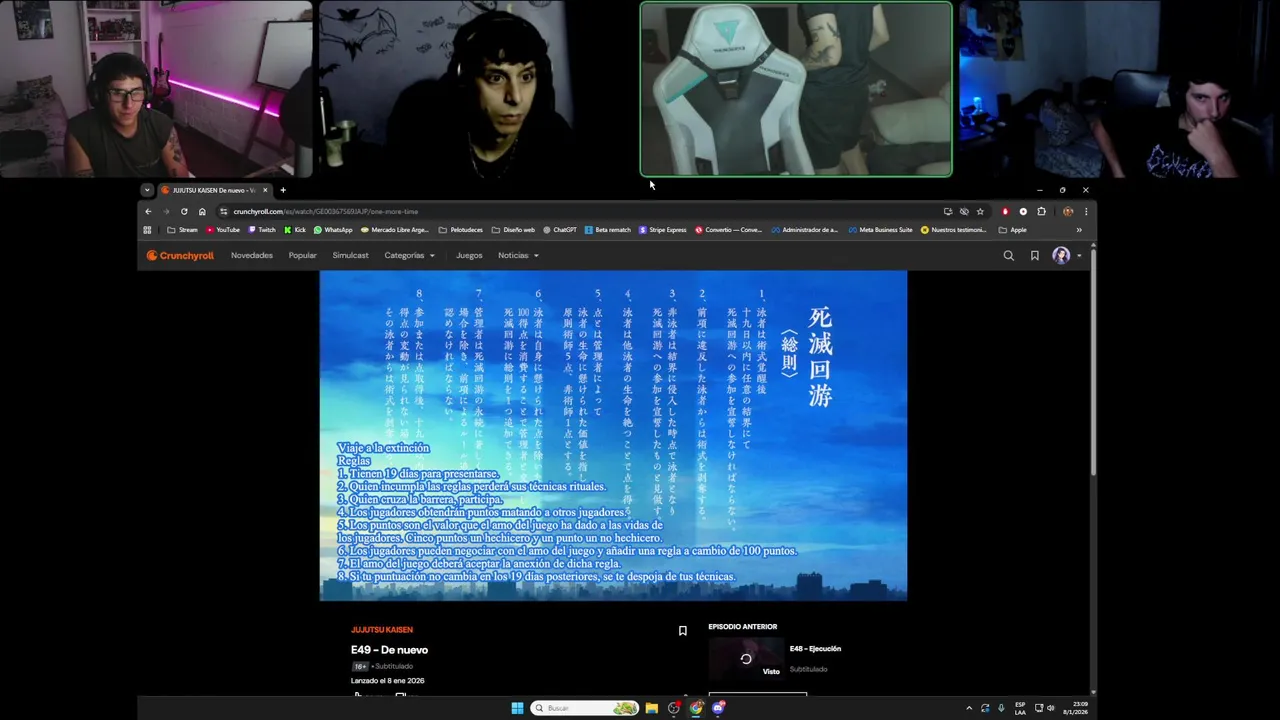Open the Chrome extensions puzzle icon
Image resolution: width=1280 pixels, height=720 pixels.
coord(1041,212)
